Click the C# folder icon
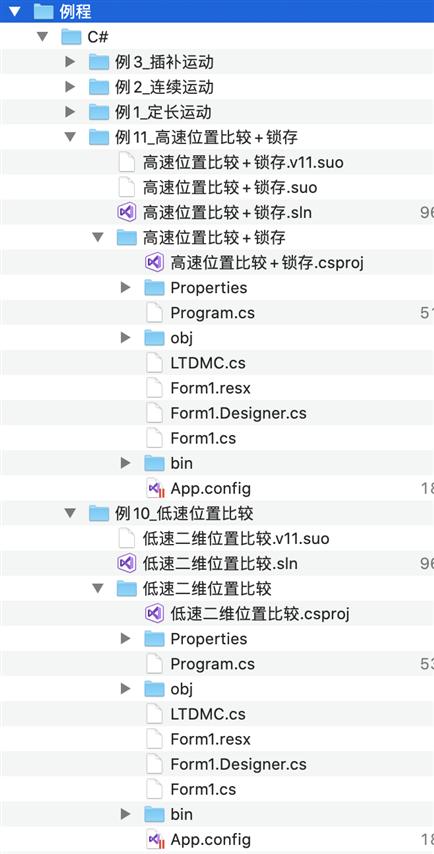This screenshot has height=854, width=434. coord(71,37)
